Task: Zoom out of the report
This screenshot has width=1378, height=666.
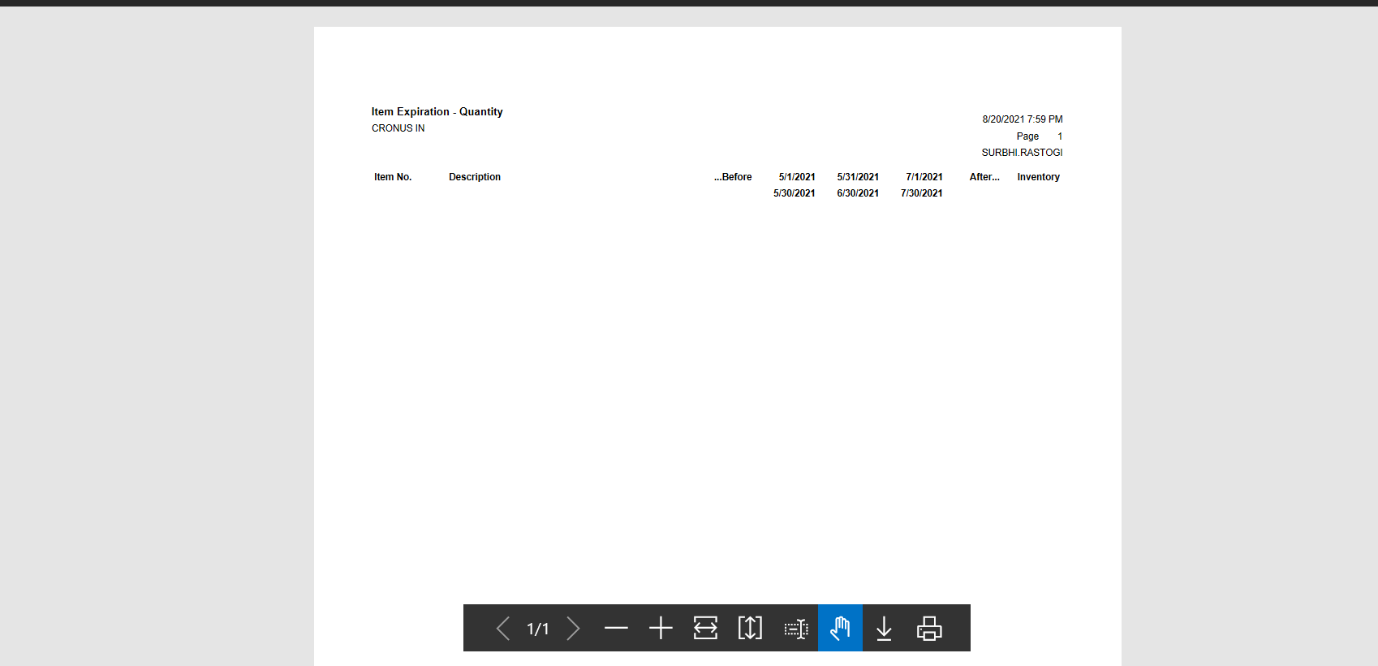Action: (x=616, y=628)
